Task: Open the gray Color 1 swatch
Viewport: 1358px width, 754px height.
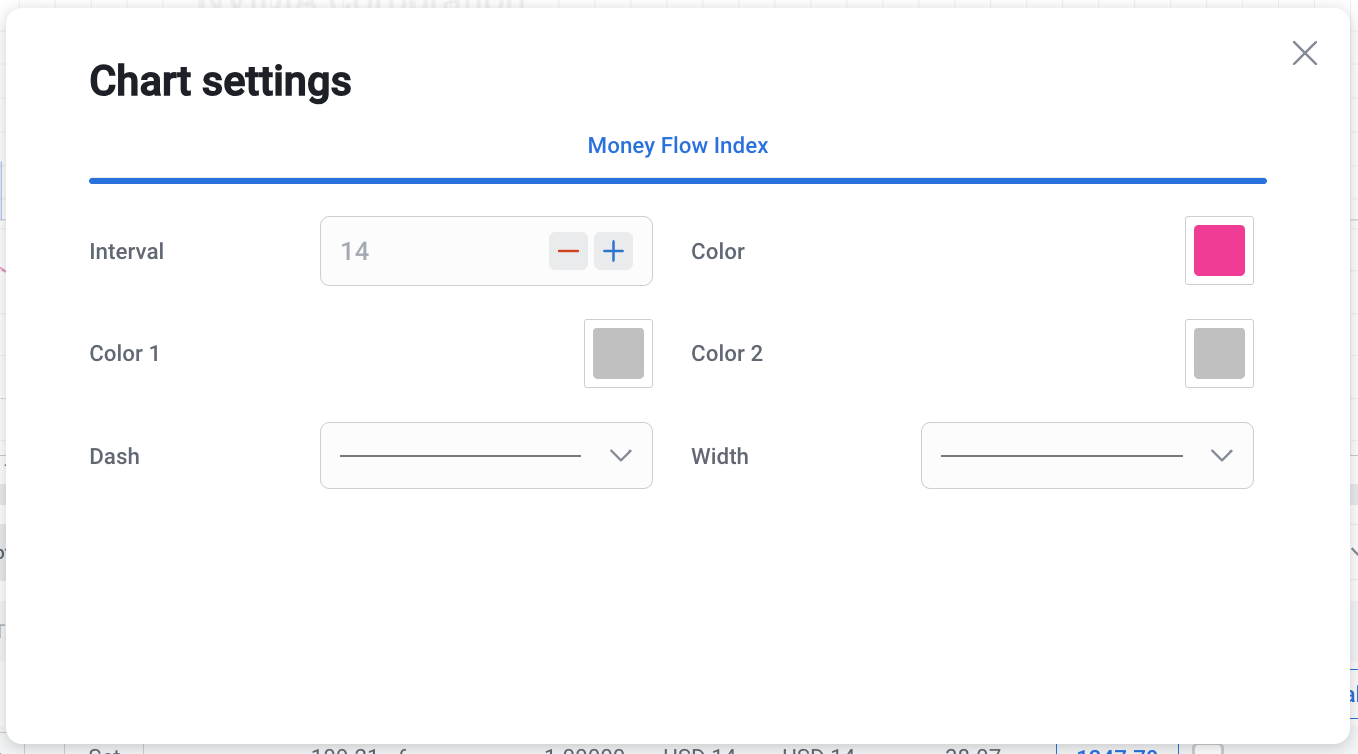Action: tap(618, 353)
